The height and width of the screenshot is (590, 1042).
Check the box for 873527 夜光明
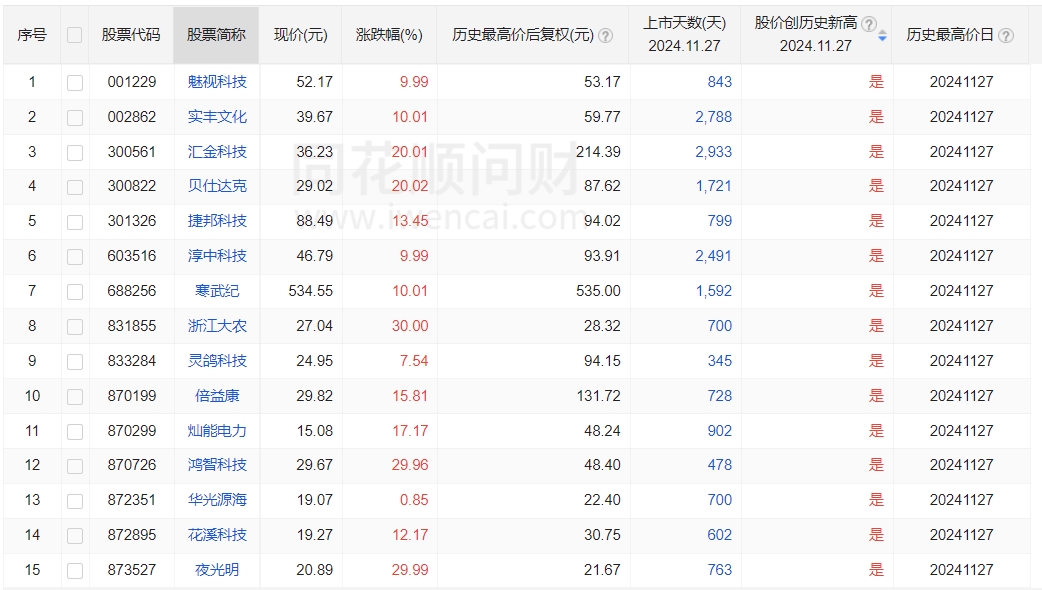75,571
